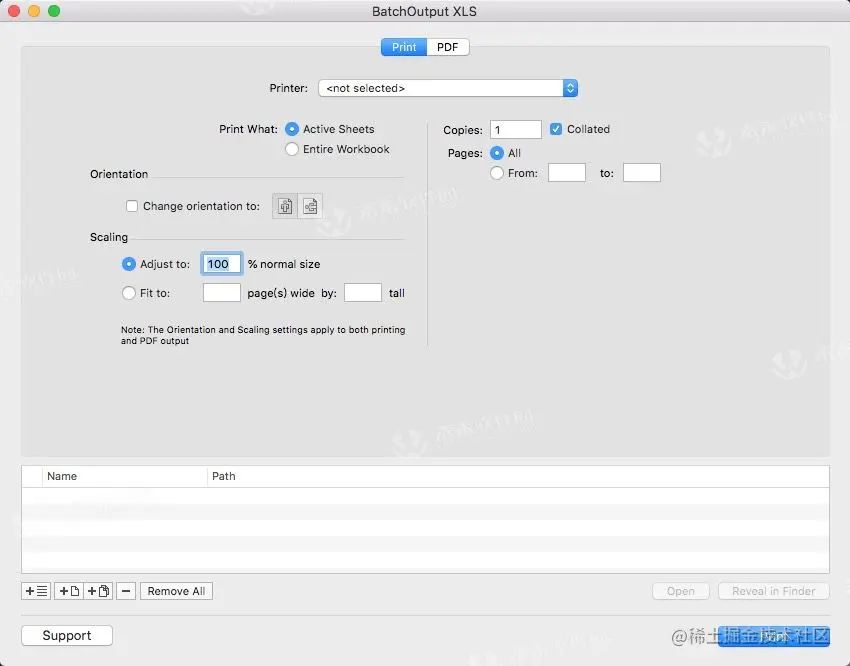
Task: Enable Change orientation to checkbox
Action: pyautogui.click(x=132, y=206)
